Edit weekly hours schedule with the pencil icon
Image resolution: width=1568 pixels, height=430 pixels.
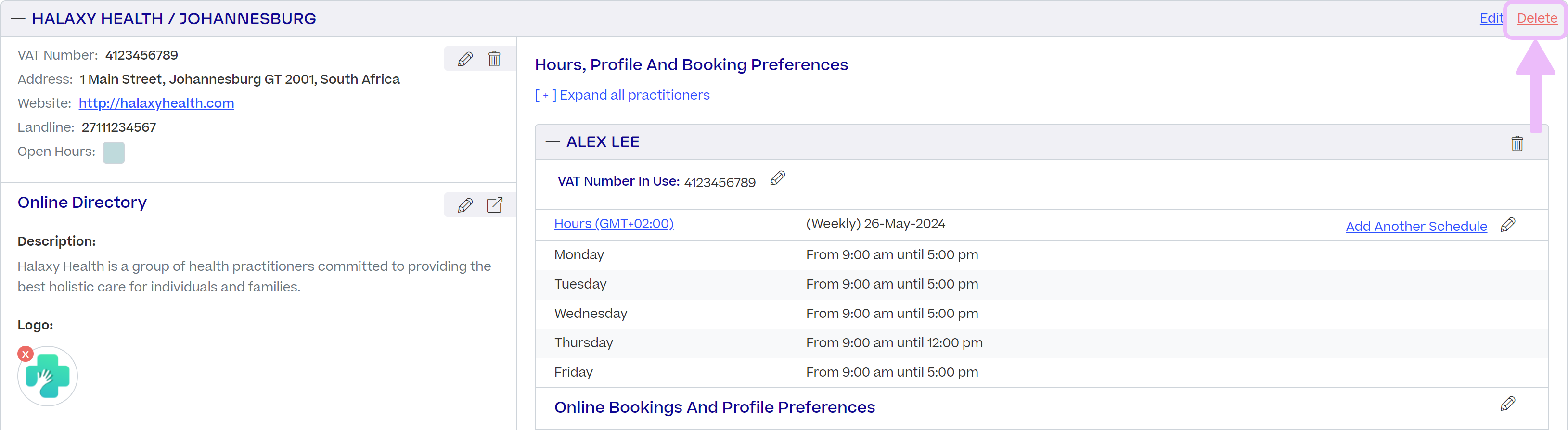[x=1508, y=225]
